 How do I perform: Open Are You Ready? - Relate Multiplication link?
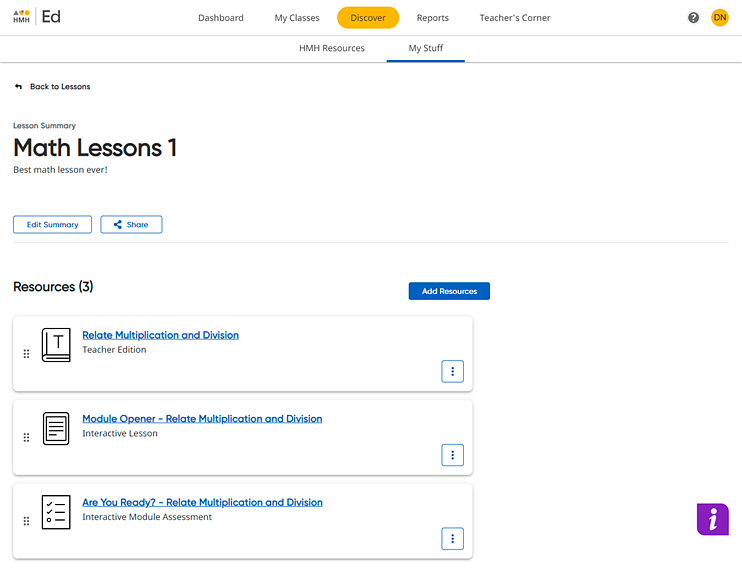point(203,503)
